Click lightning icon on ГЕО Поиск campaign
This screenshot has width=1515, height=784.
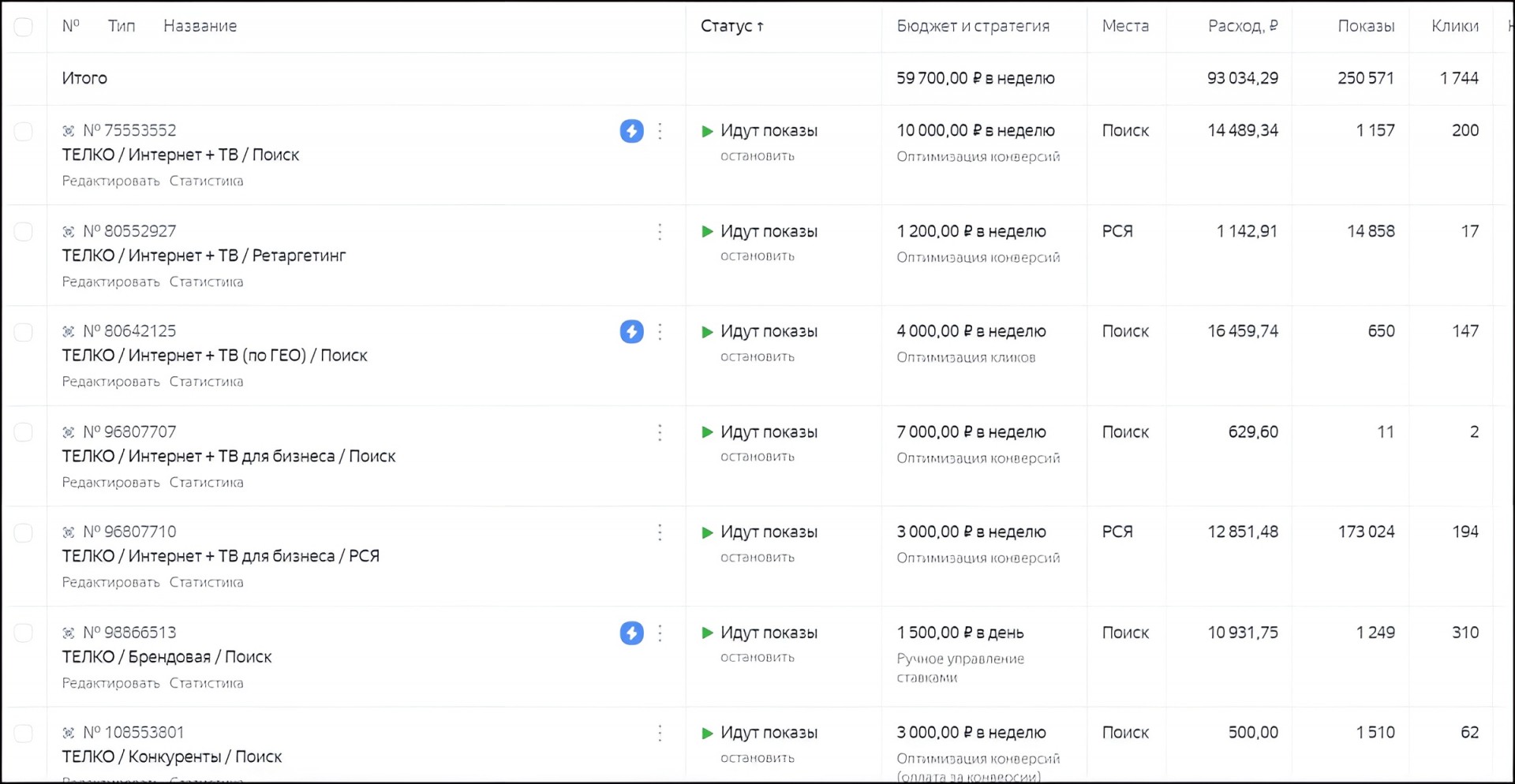[631, 331]
